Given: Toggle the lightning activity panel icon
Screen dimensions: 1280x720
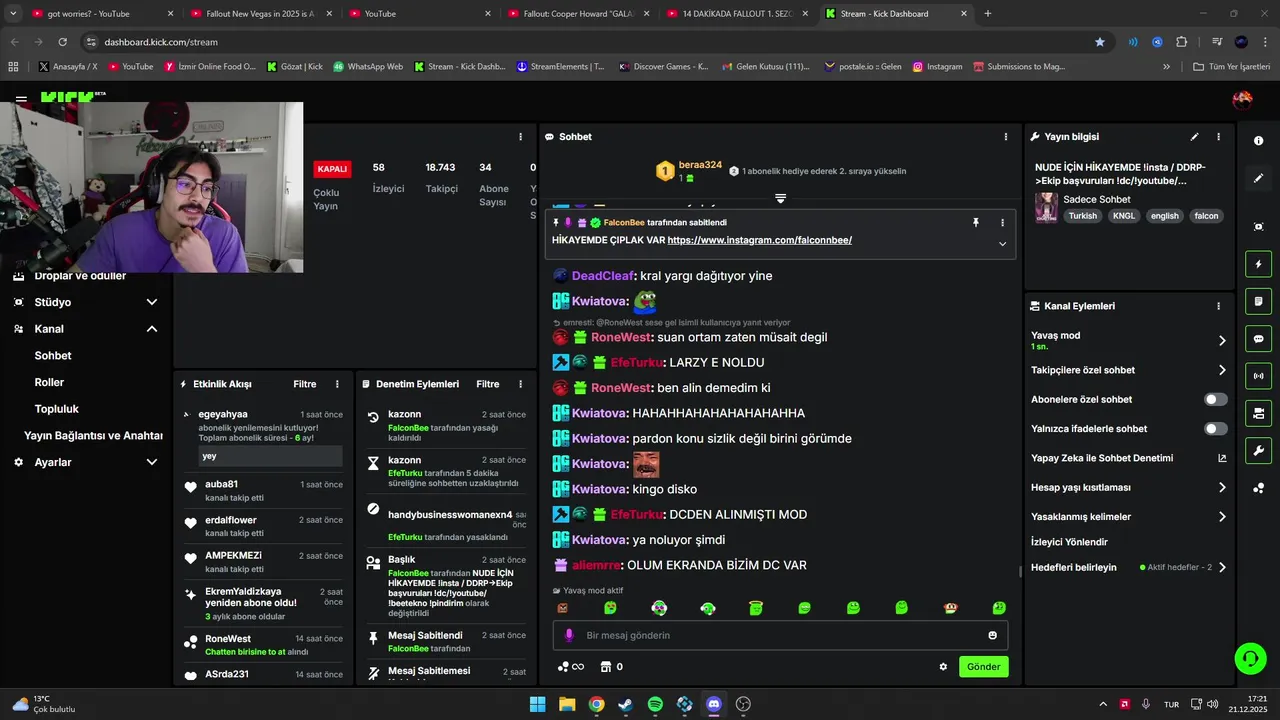Looking at the screenshot, I should [x=1258, y=264].
